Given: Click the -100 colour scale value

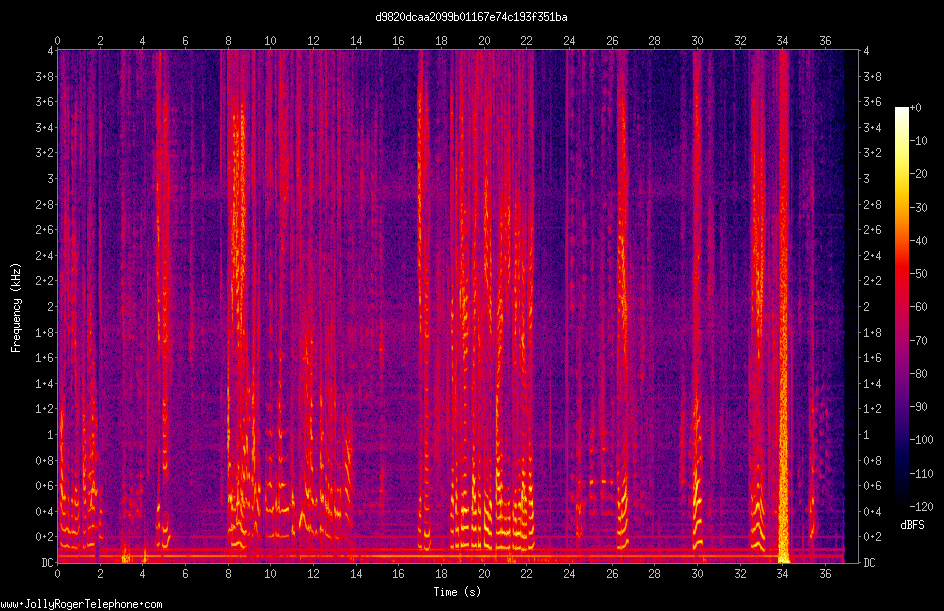Looking at the screenshot, I should [921, 440].
